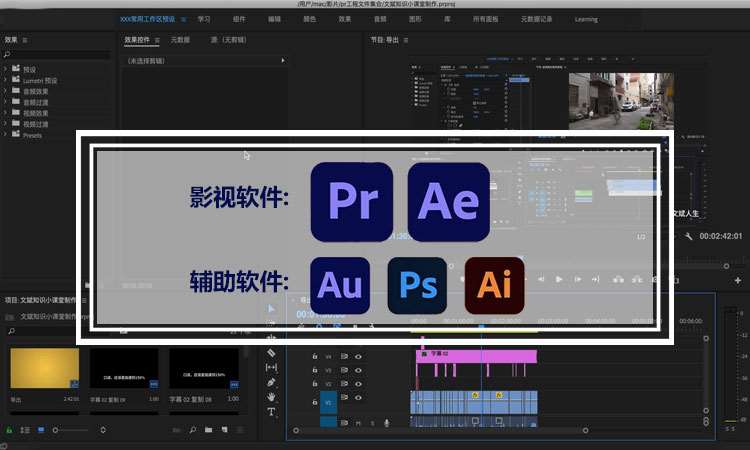Expand the Lumetri 预设 folder

click(6, 80)
